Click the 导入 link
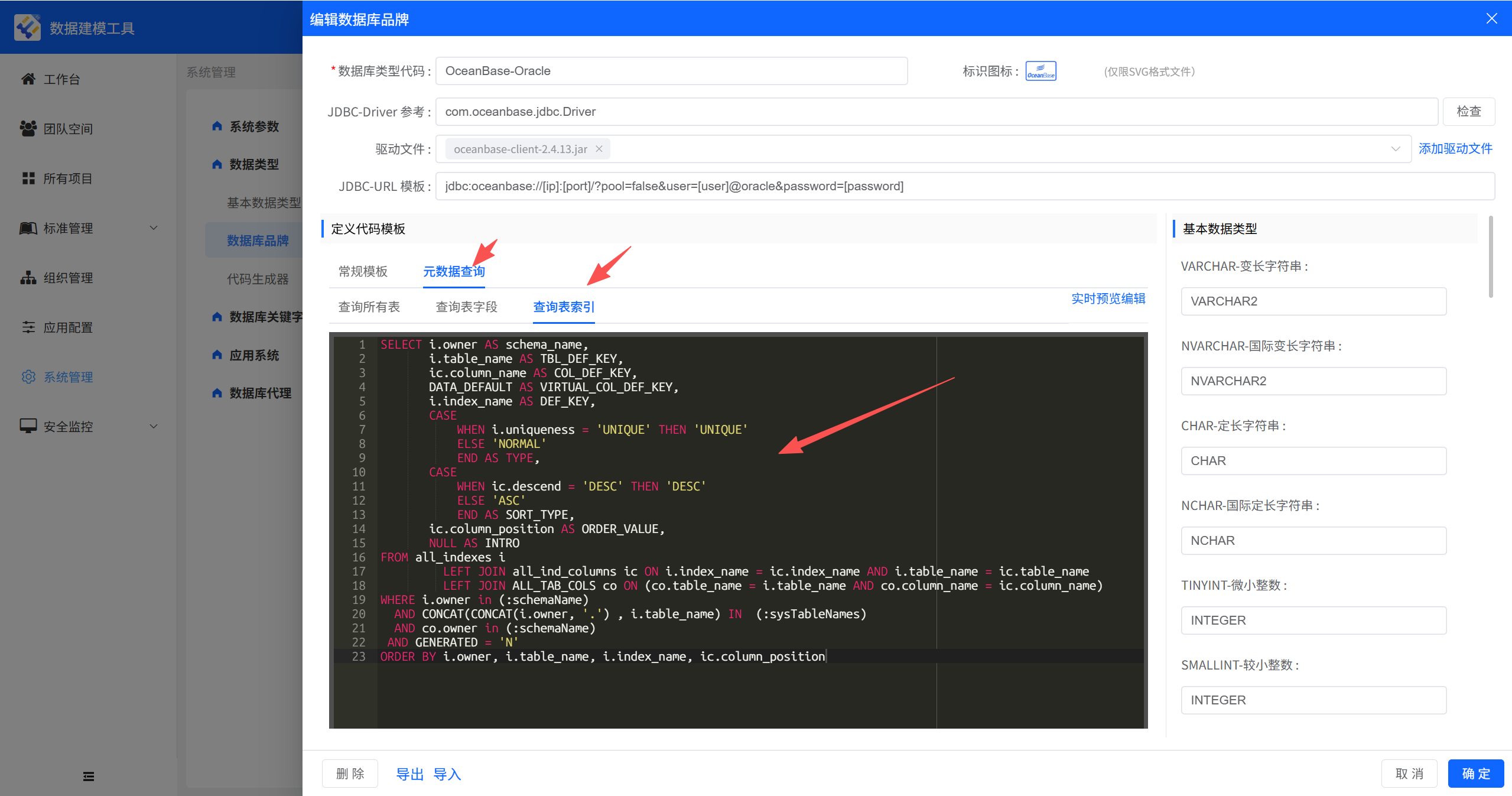Image resolution: width=1512 pixels, height=796 pixels. click(x=447, y=774)
